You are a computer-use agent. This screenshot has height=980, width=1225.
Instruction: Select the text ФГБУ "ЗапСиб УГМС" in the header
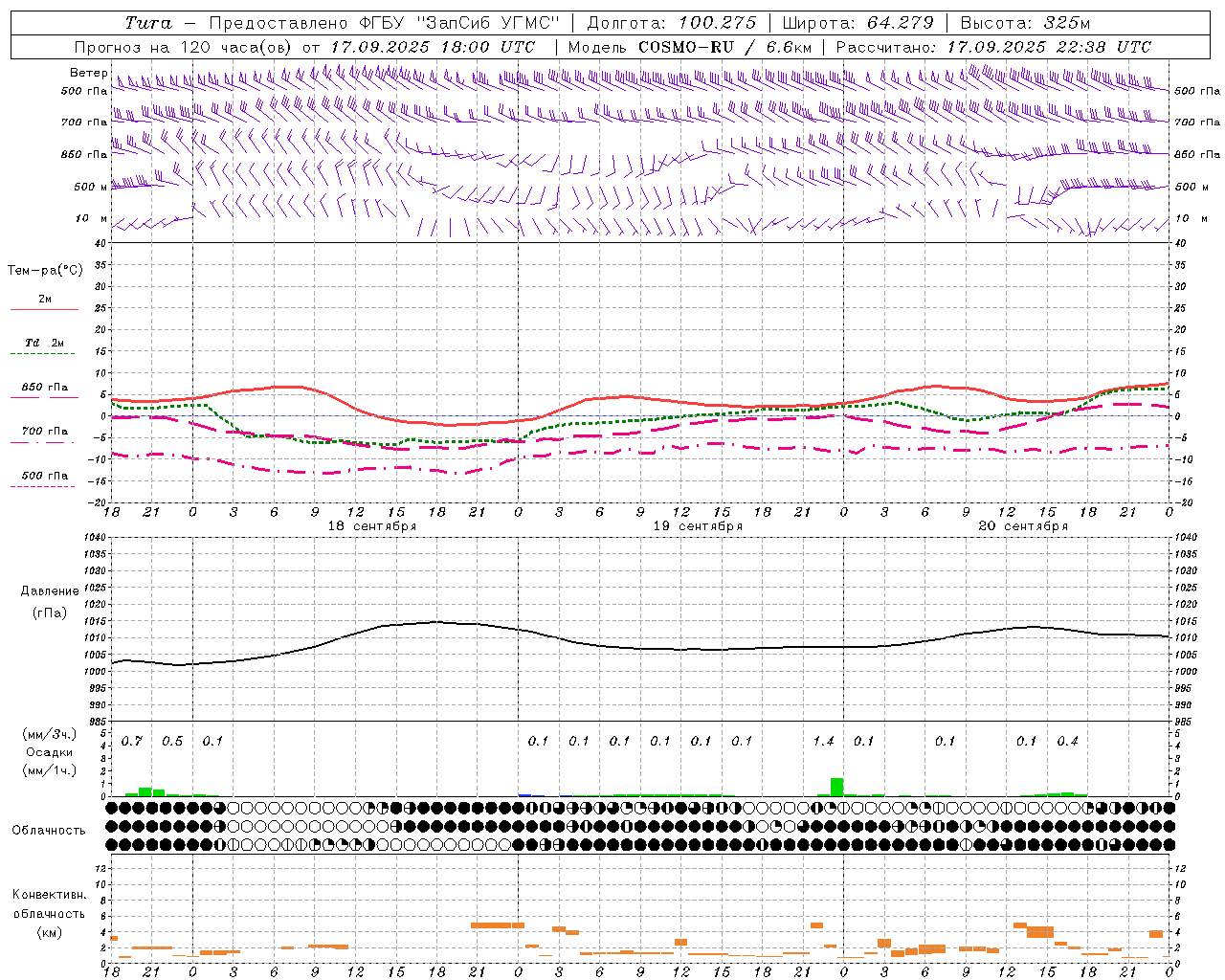[460, 23]
